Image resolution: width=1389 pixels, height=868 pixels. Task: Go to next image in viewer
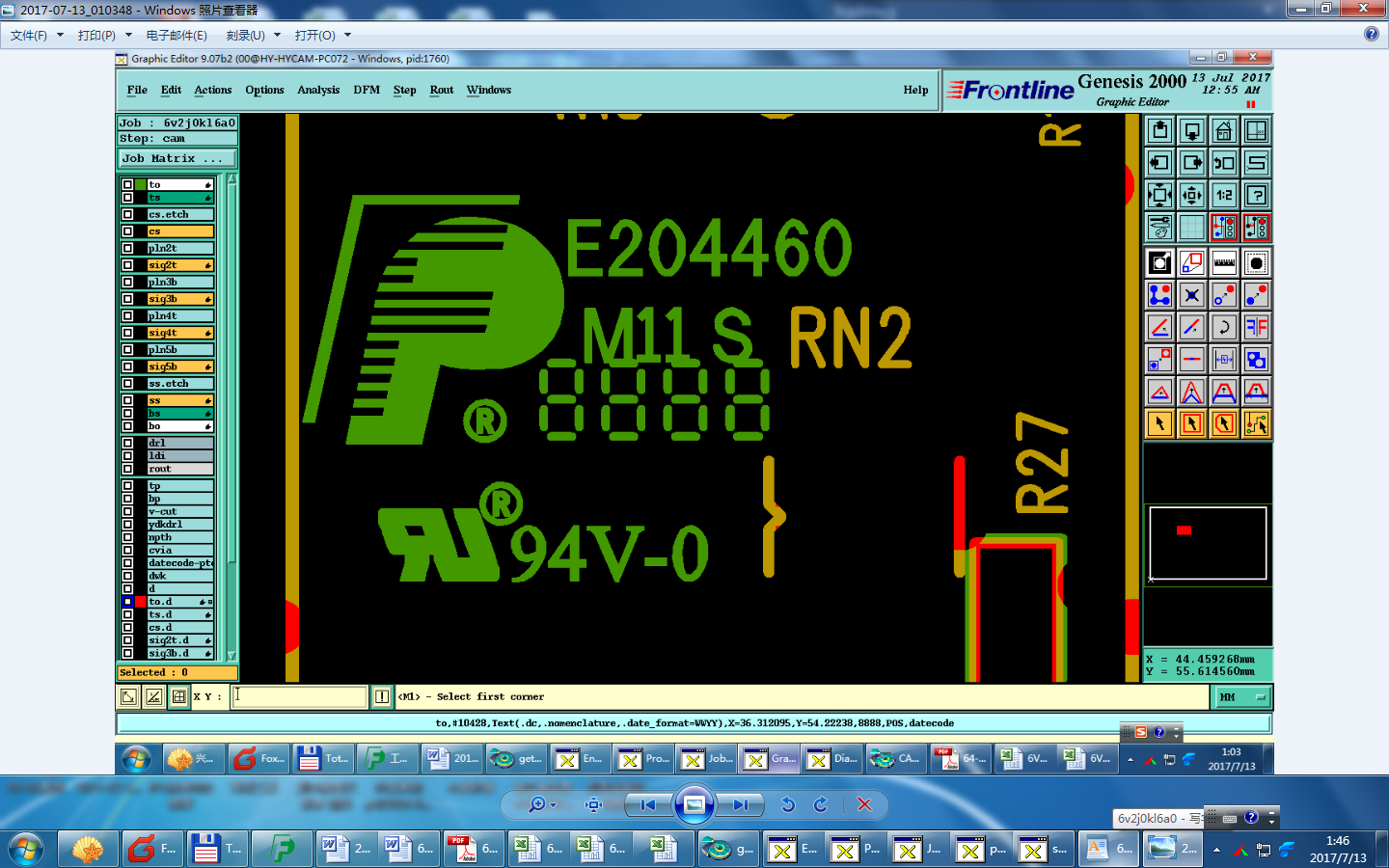click(741, 804)
